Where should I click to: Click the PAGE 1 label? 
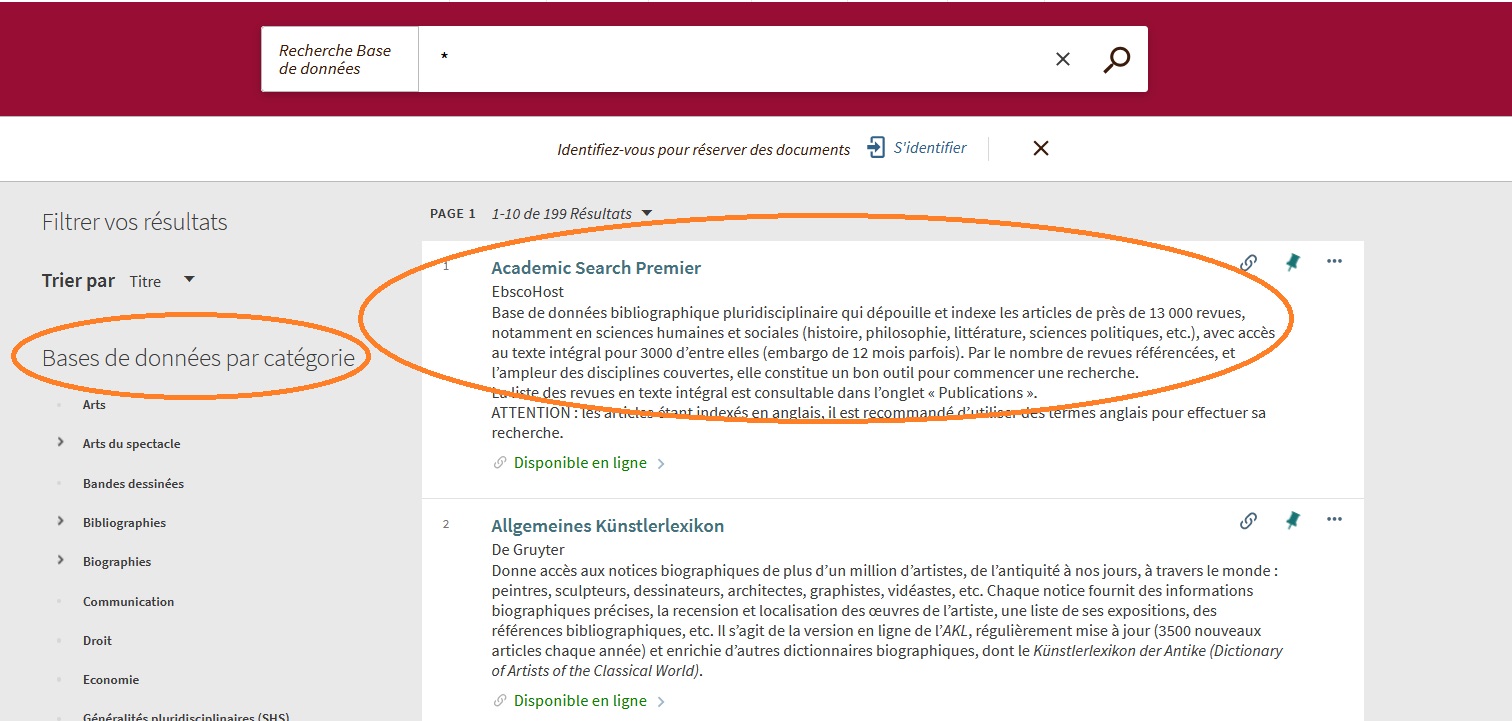tap(453, 213)
